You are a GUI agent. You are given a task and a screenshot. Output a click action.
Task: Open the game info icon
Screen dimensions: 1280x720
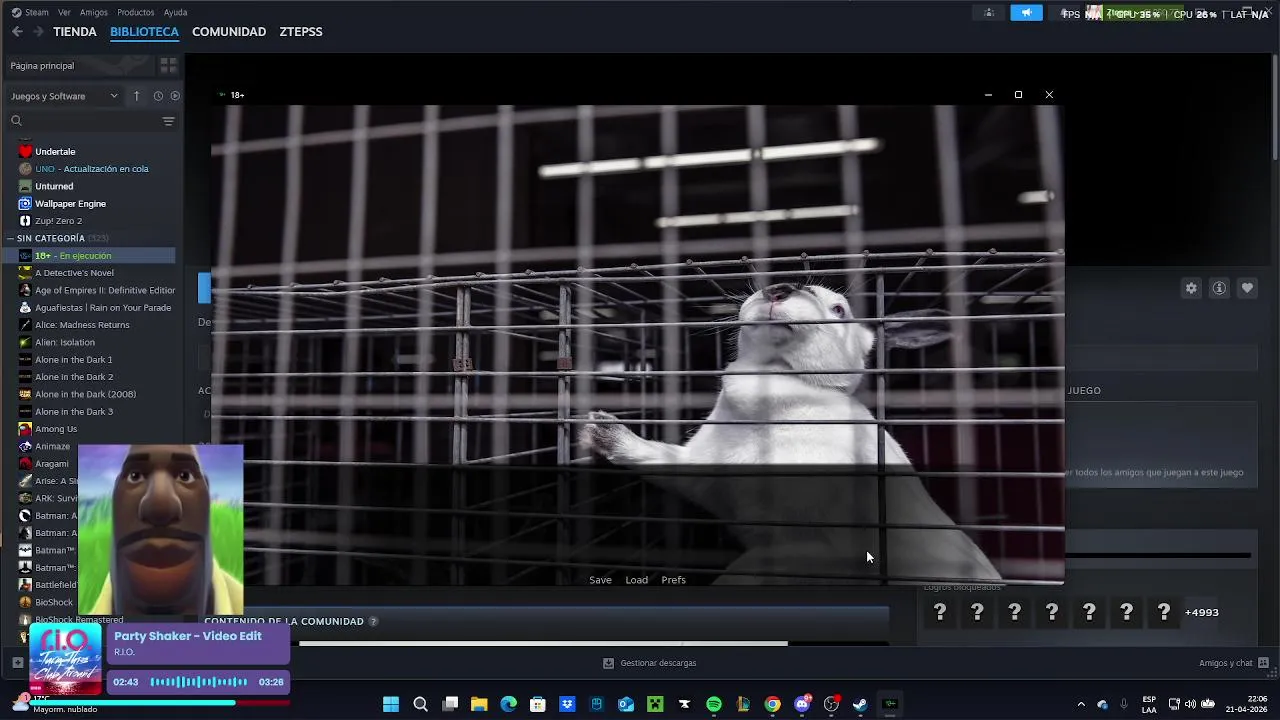(1219, 288)
